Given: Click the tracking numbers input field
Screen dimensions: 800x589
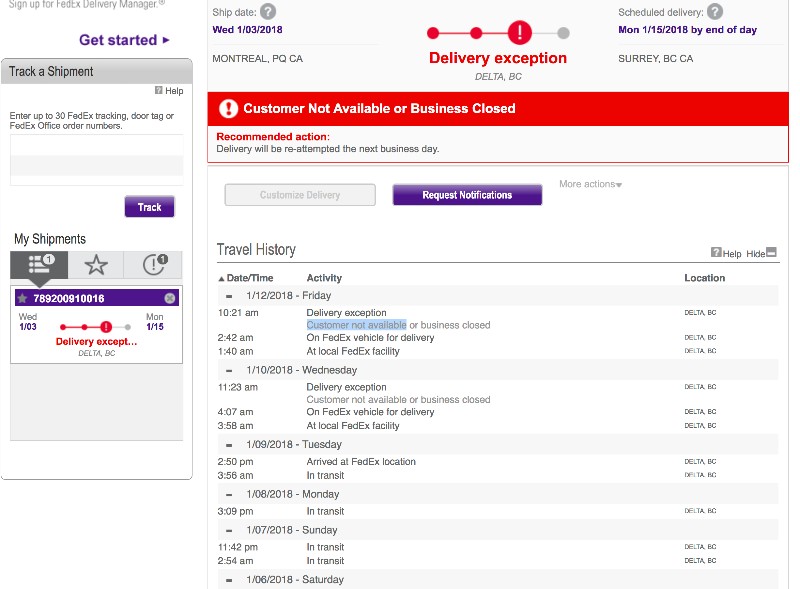Looking at the screenshot, I should [97, 160].
